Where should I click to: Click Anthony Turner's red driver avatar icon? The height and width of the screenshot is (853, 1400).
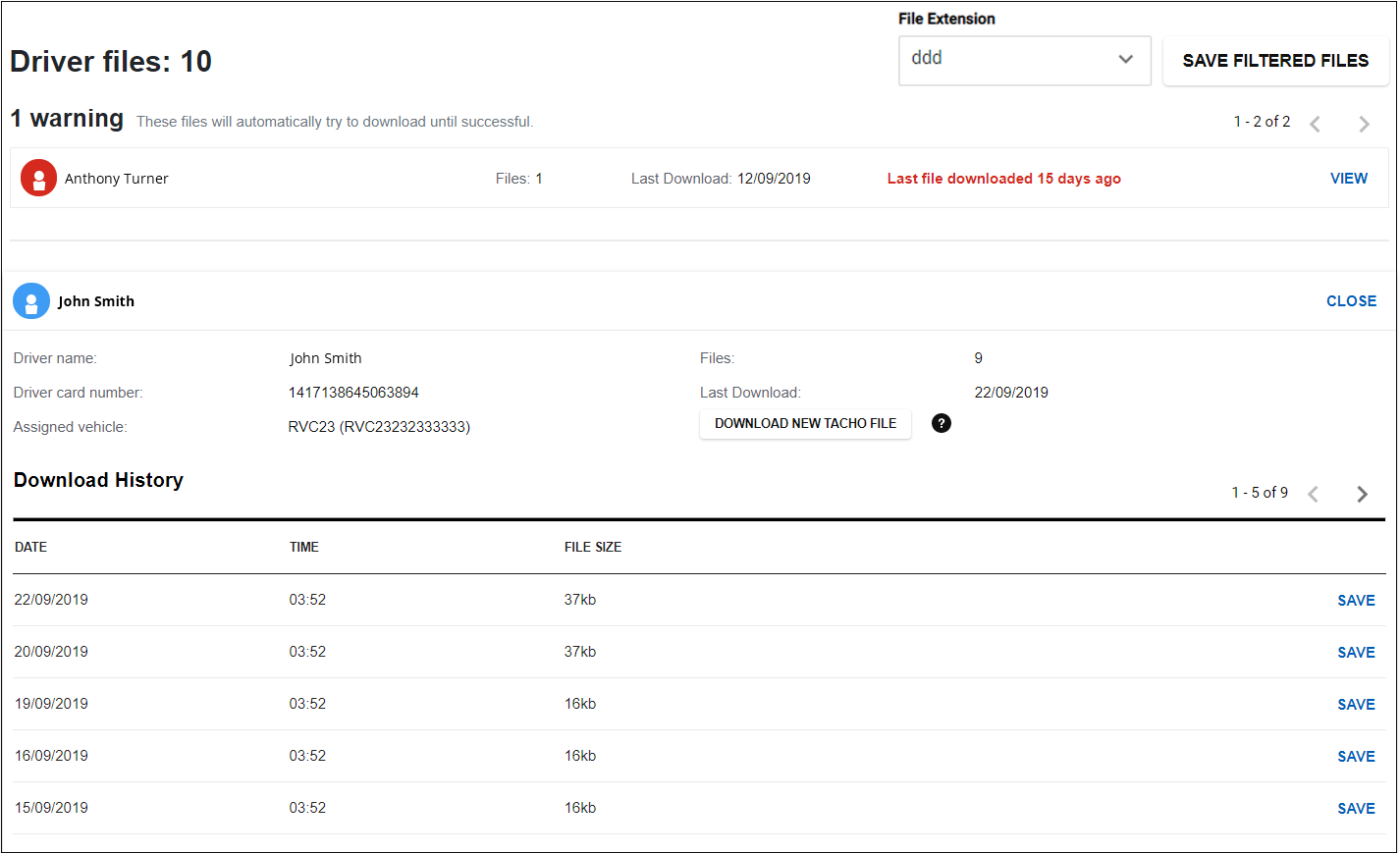(37, 178)
